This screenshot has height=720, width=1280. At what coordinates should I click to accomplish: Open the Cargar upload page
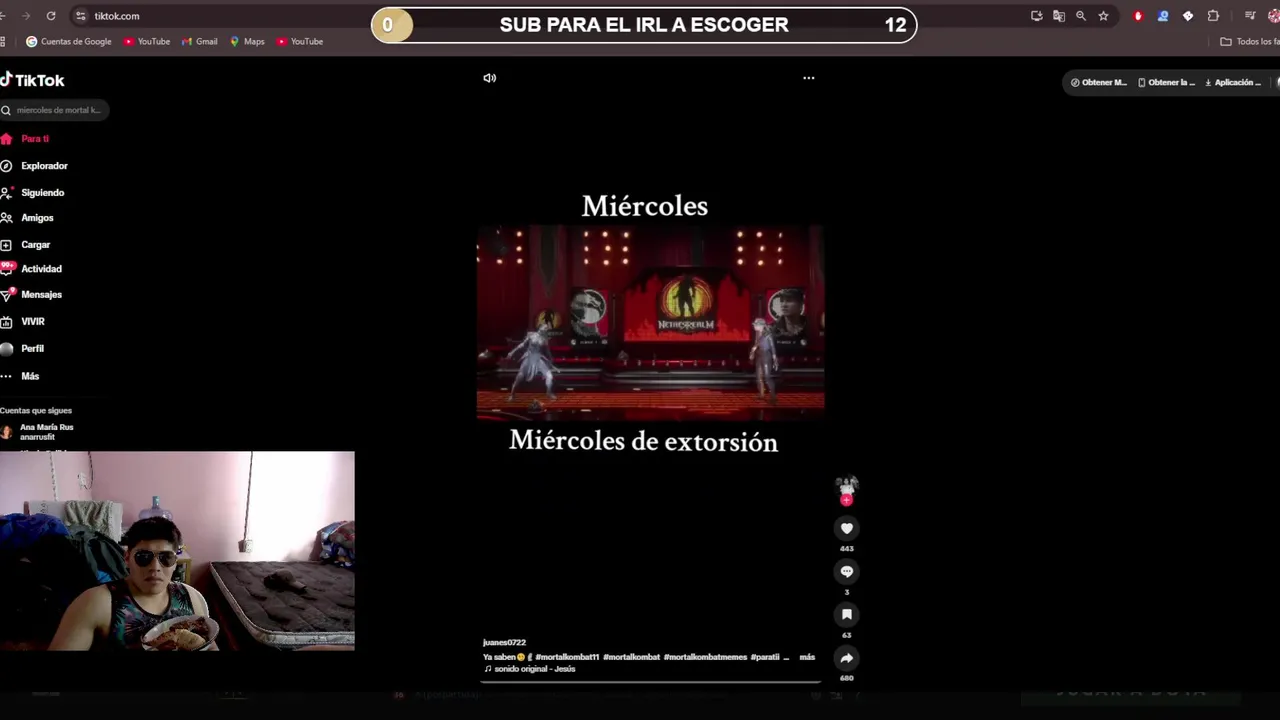[x=26, y=245]
